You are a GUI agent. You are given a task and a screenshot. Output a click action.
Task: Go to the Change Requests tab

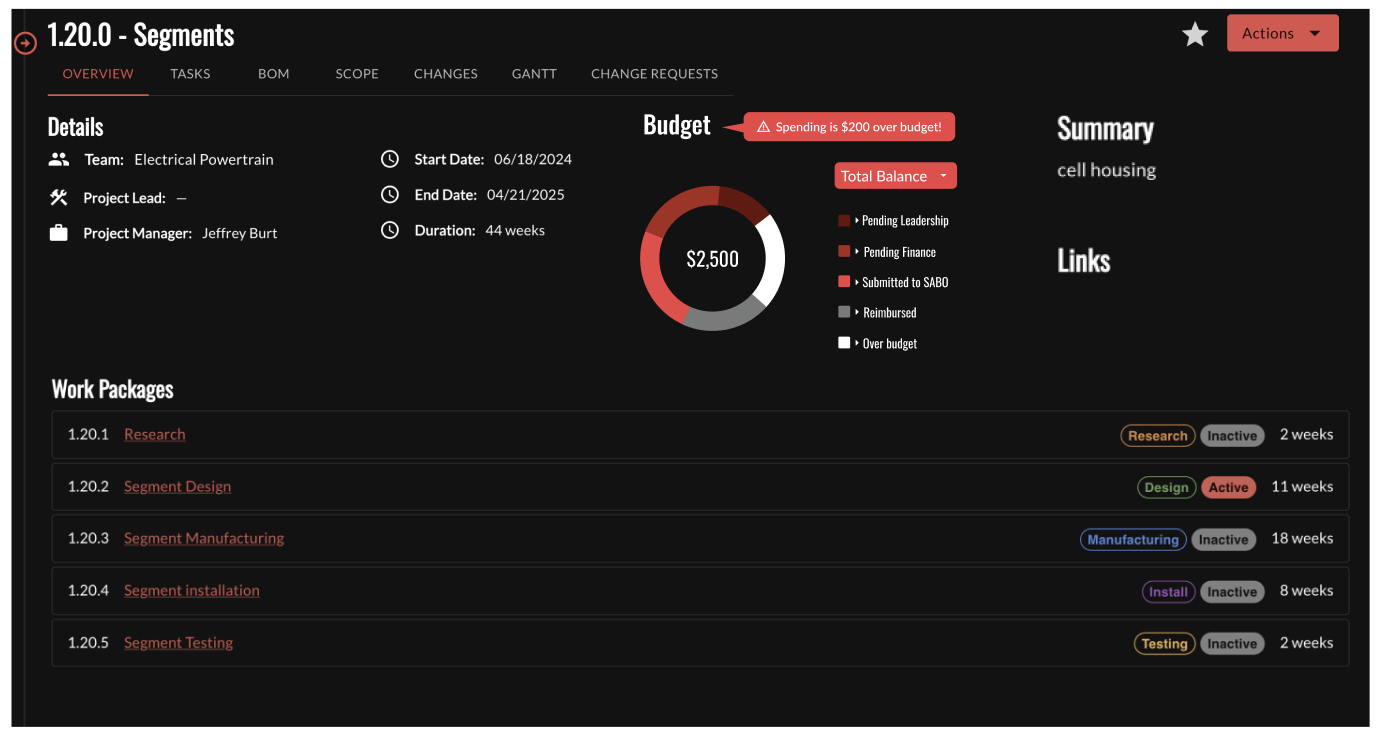pyautogui.click(x=654, y=74)
